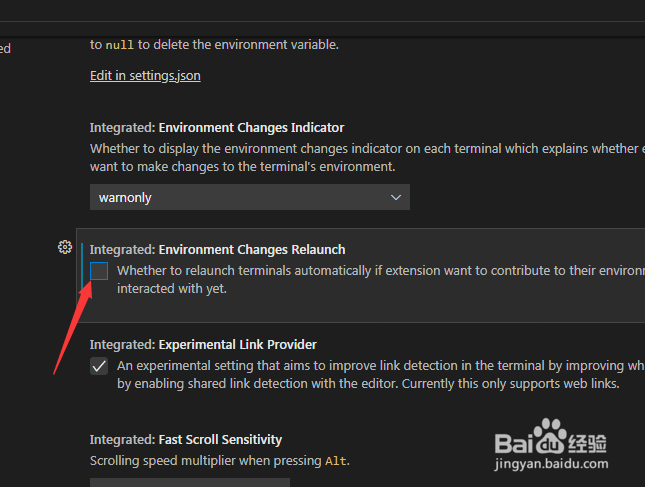
Task: Click the jingyan.baidu.com watermark text
Action: coord(551,464)
